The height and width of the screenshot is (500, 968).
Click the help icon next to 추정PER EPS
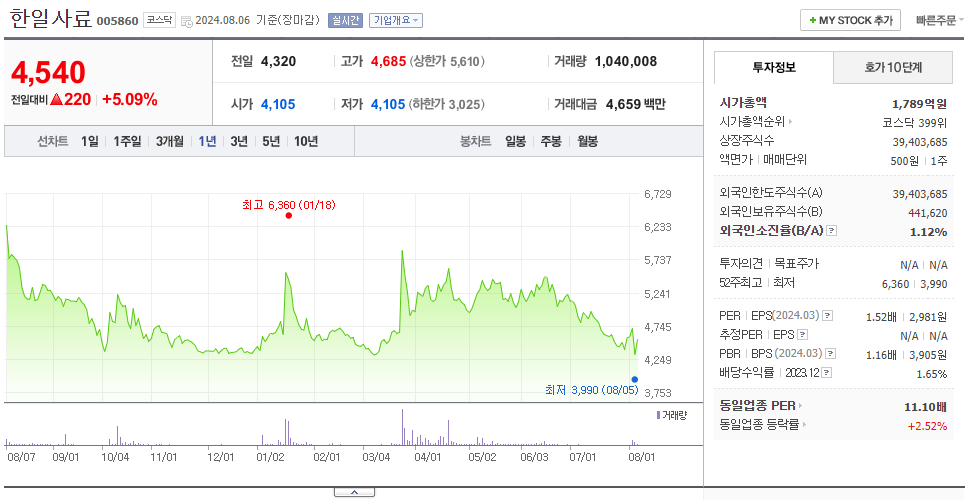tap(803, 335)
